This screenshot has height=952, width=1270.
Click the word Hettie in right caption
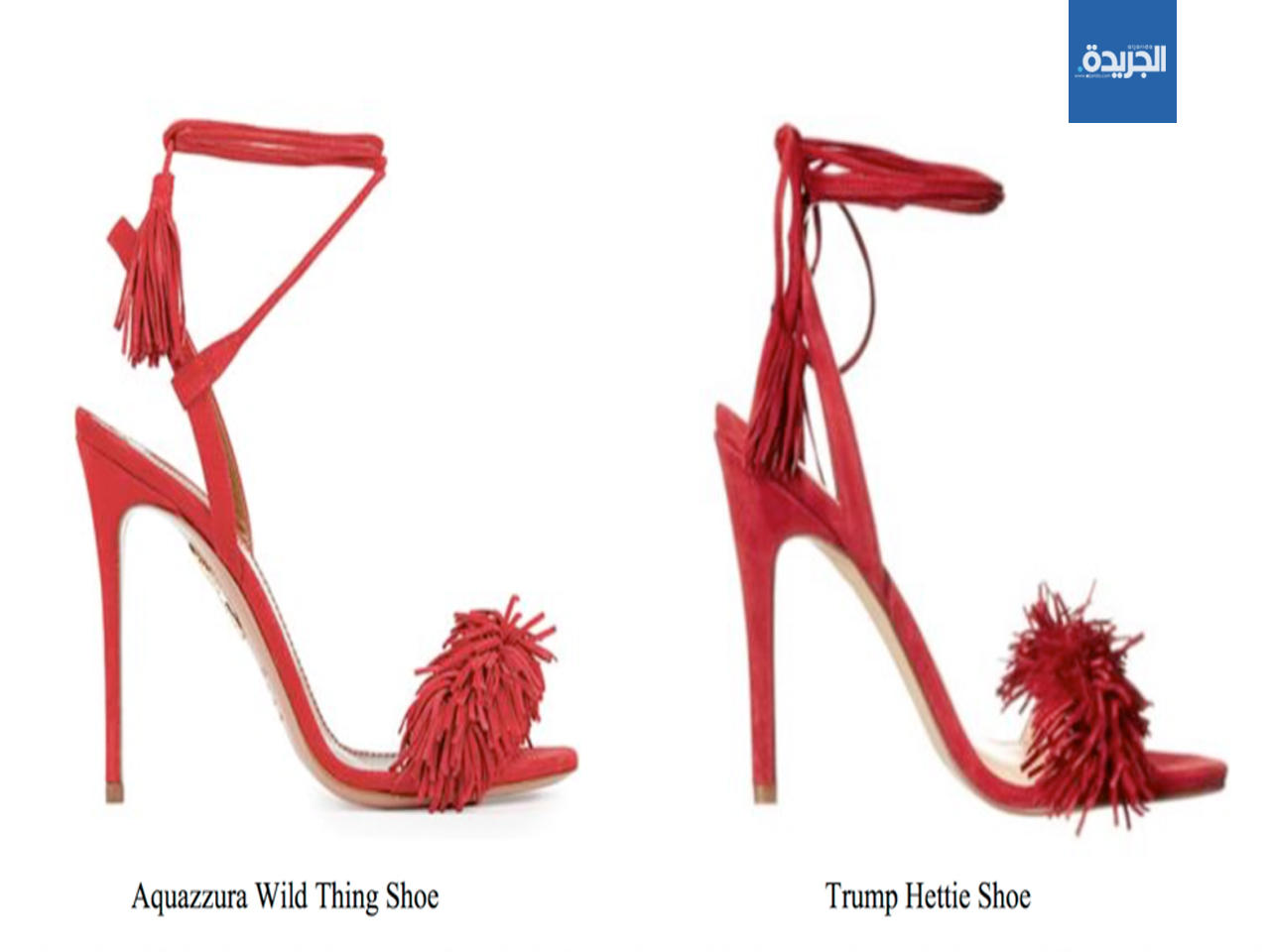[939, 896]
